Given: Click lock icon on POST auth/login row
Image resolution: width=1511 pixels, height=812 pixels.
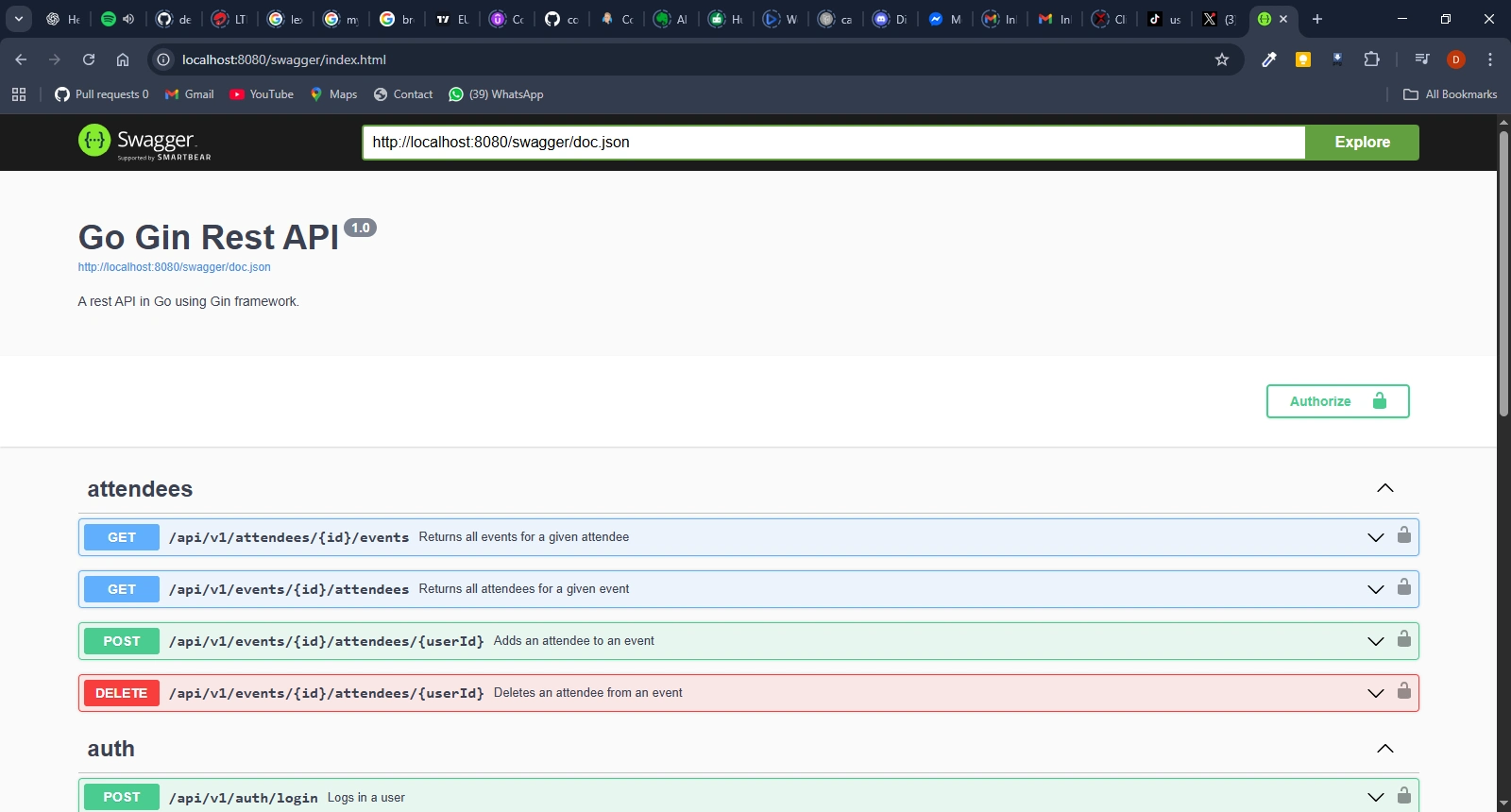Looking at the screenshot, I should (1404, 795).
